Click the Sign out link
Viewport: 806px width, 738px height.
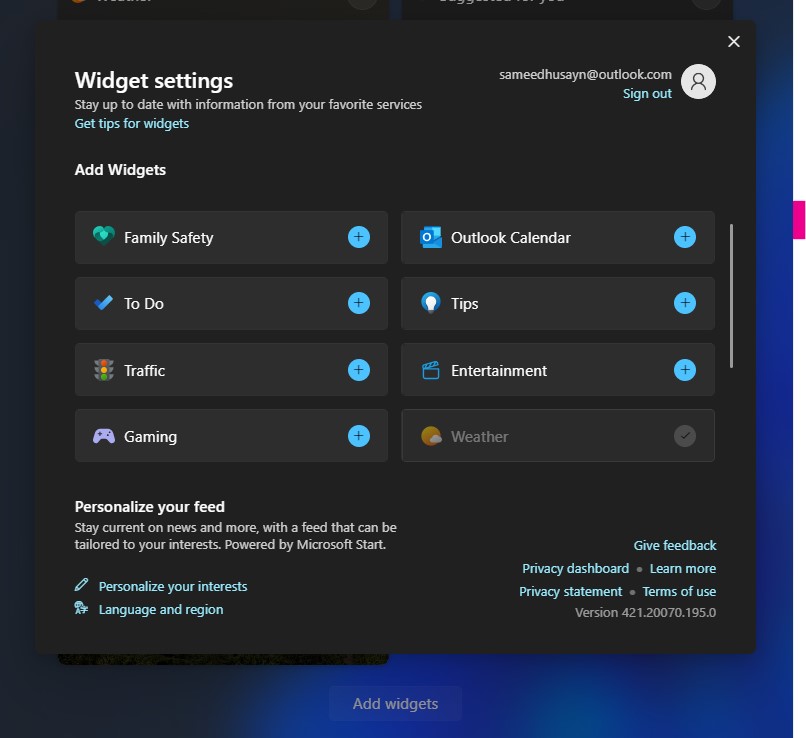(x=647, y=94)
